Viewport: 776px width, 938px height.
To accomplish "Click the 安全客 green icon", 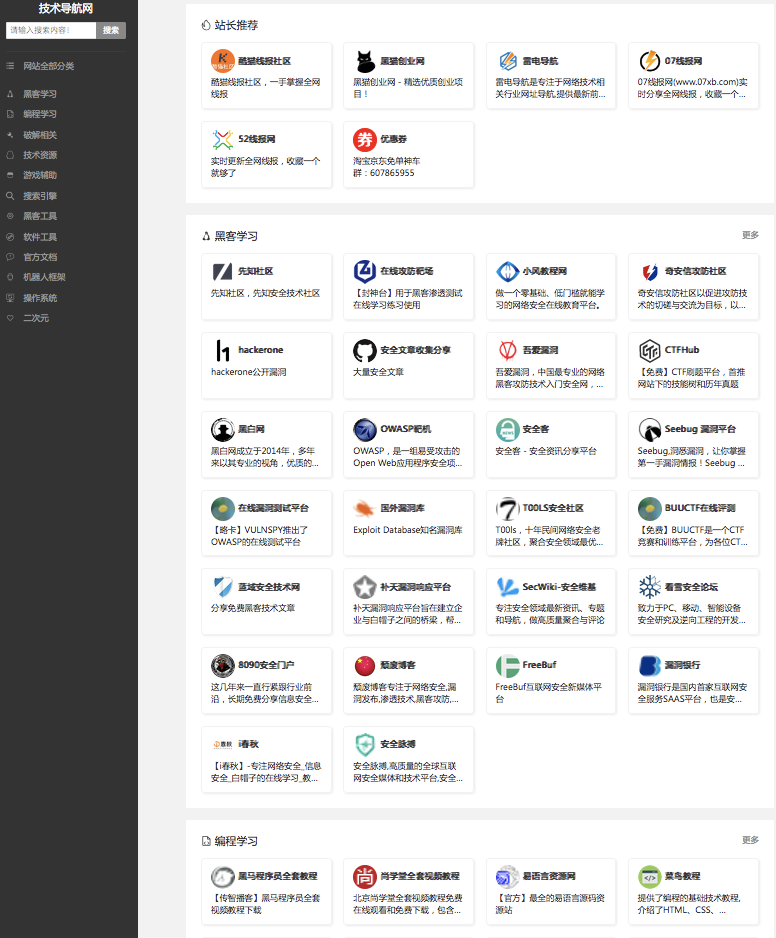I will (507, 430).
